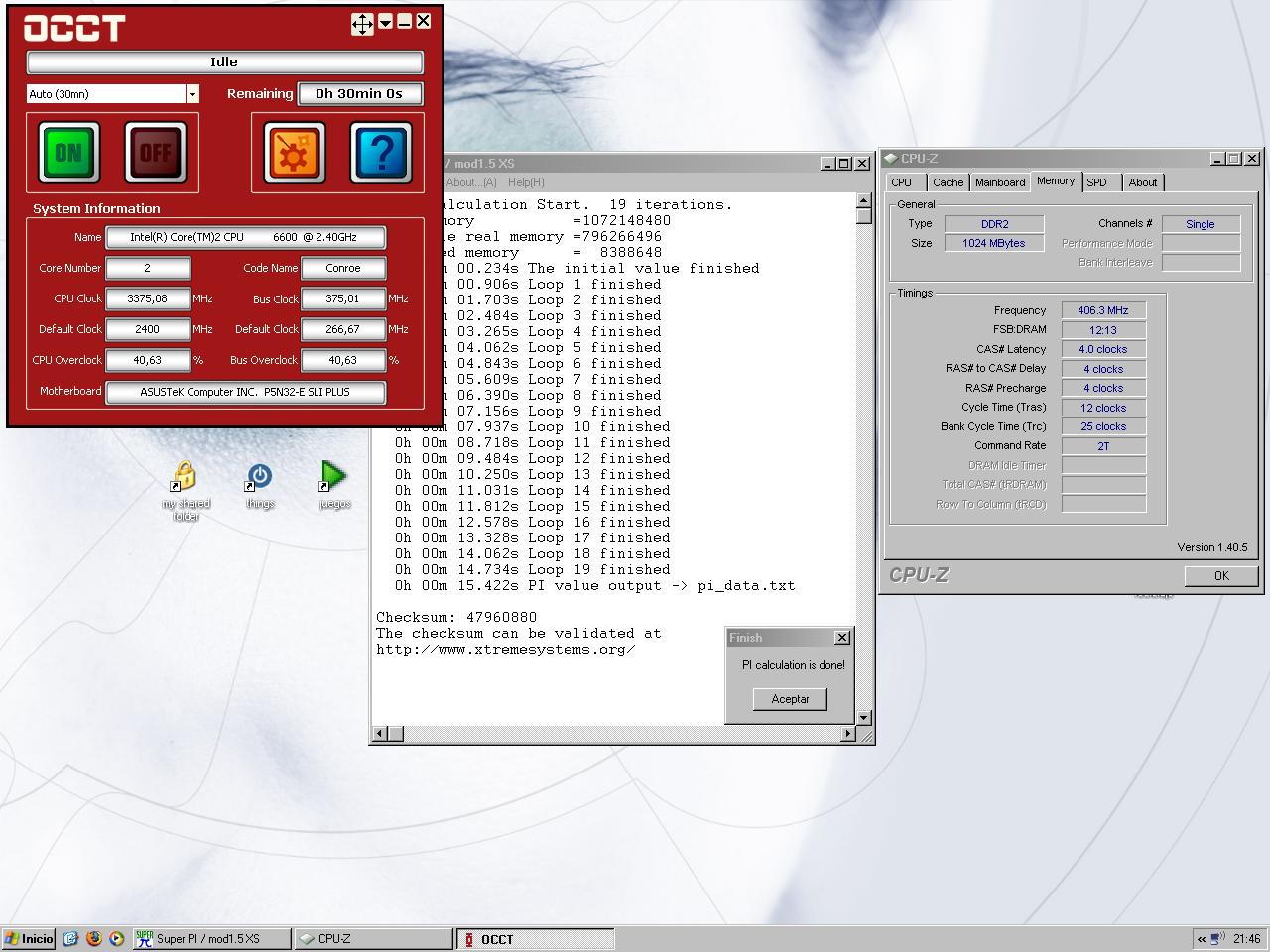
Task: Click Super PI vertical scrollbar up arrow
Action: pyautogui.click(x=863, y=201)
